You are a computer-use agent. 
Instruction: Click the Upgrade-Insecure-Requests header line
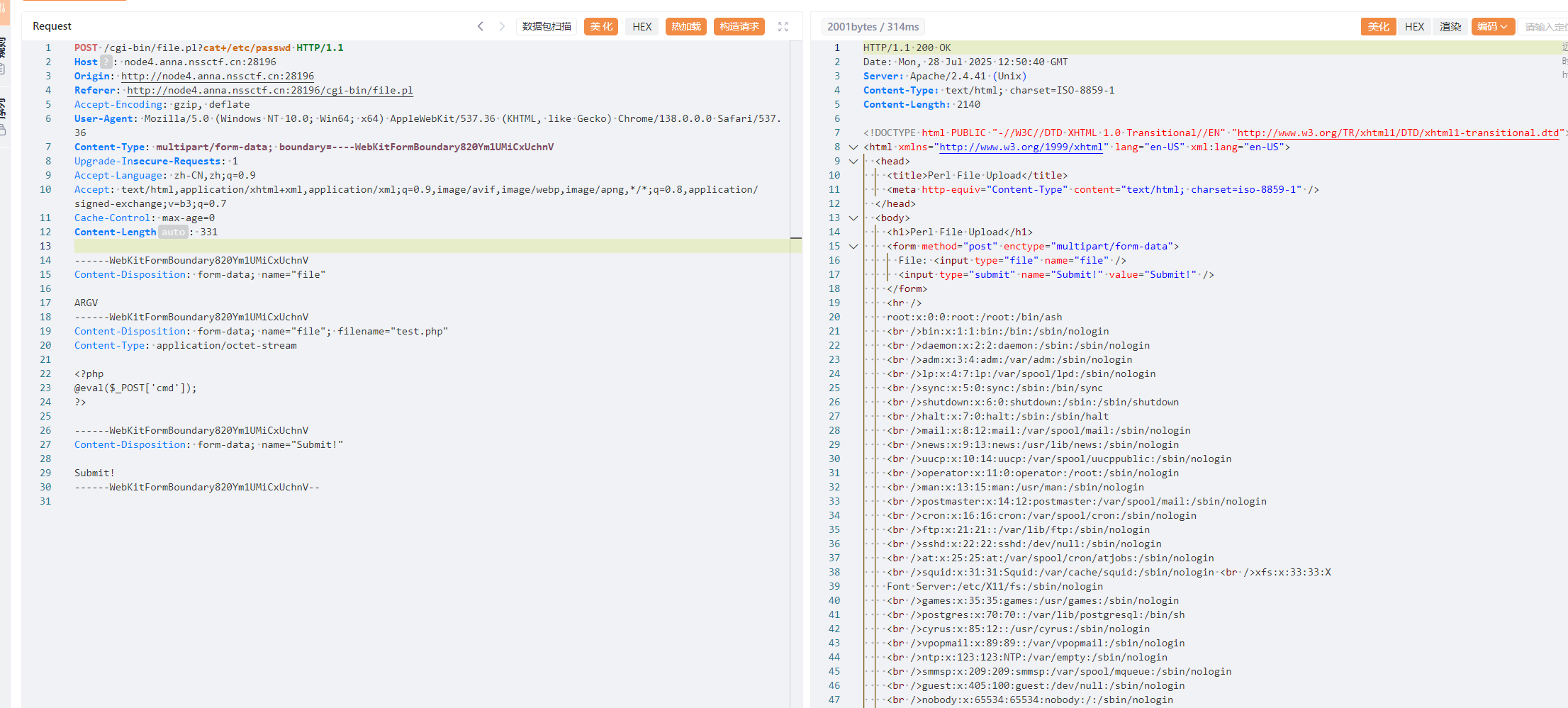[156, 161]
